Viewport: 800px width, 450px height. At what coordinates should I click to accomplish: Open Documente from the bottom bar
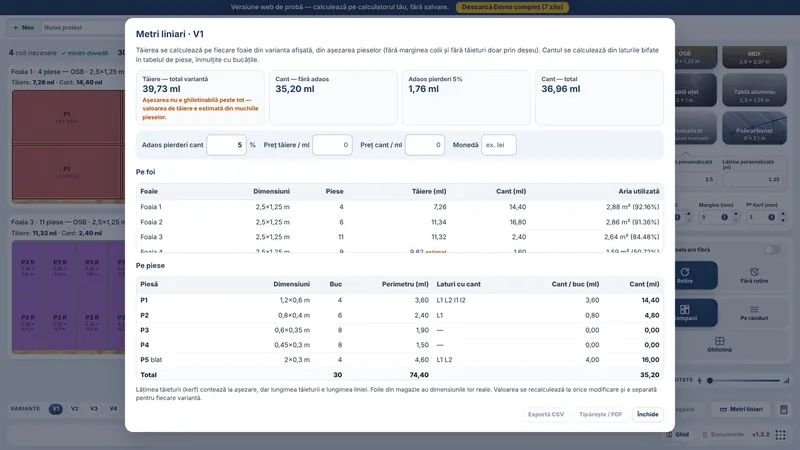tap(722, 435)
